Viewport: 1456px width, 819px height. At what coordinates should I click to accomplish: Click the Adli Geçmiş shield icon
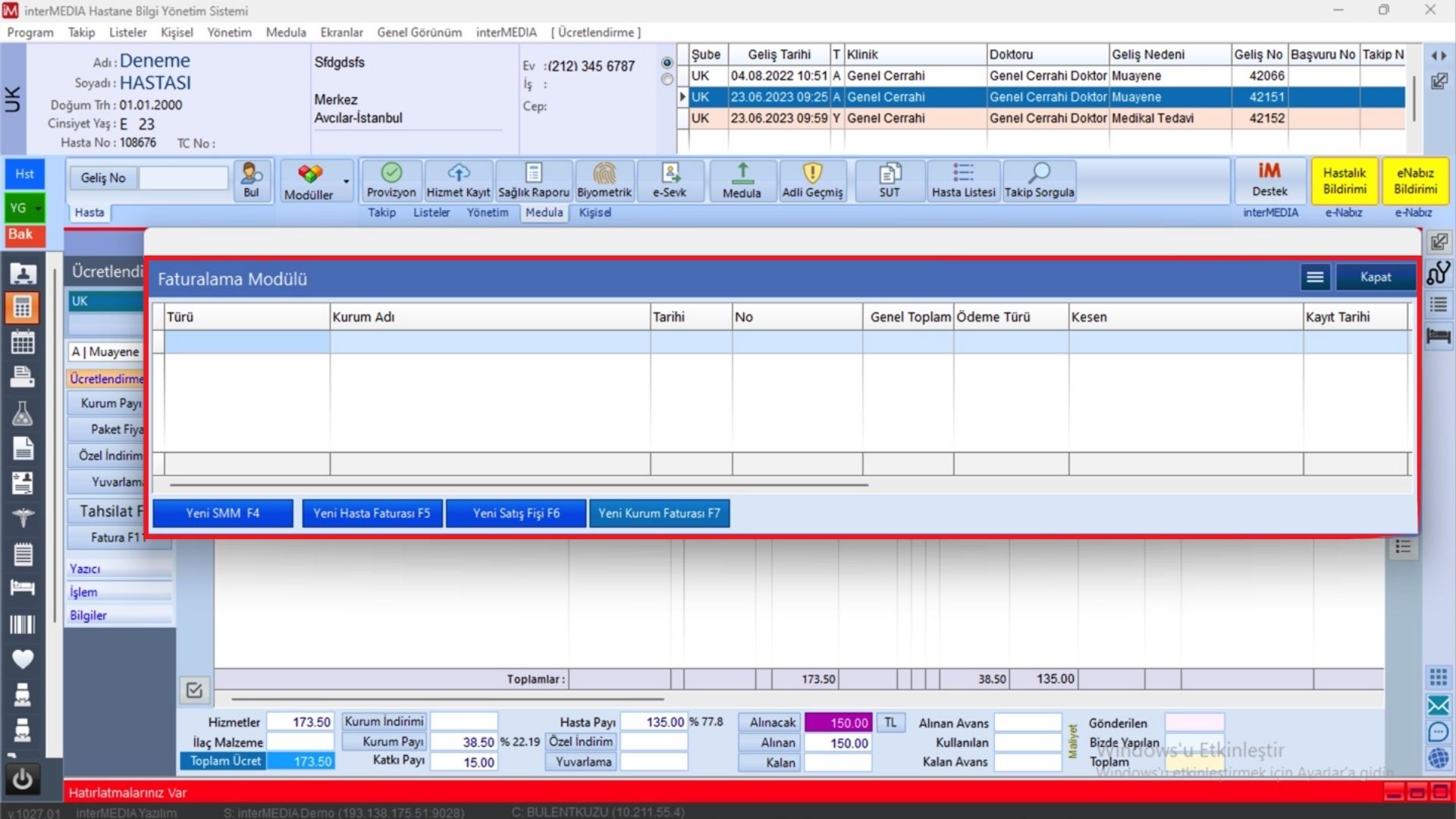812,174
